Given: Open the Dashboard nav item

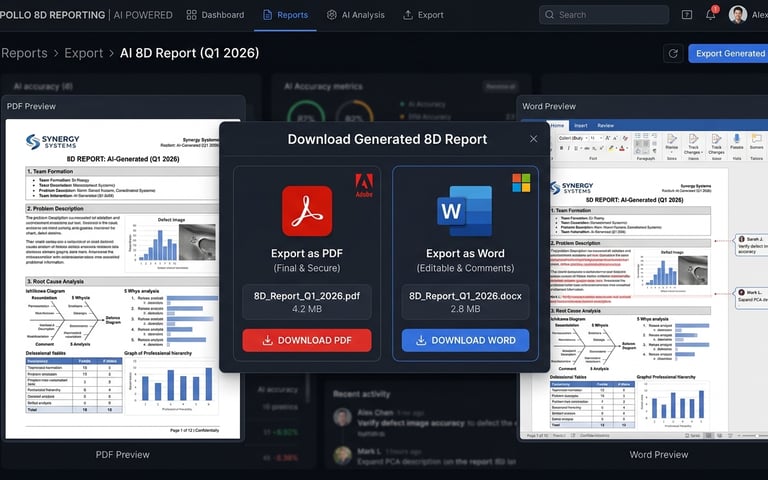Looking at the screenshot, I should click(215, 15).
